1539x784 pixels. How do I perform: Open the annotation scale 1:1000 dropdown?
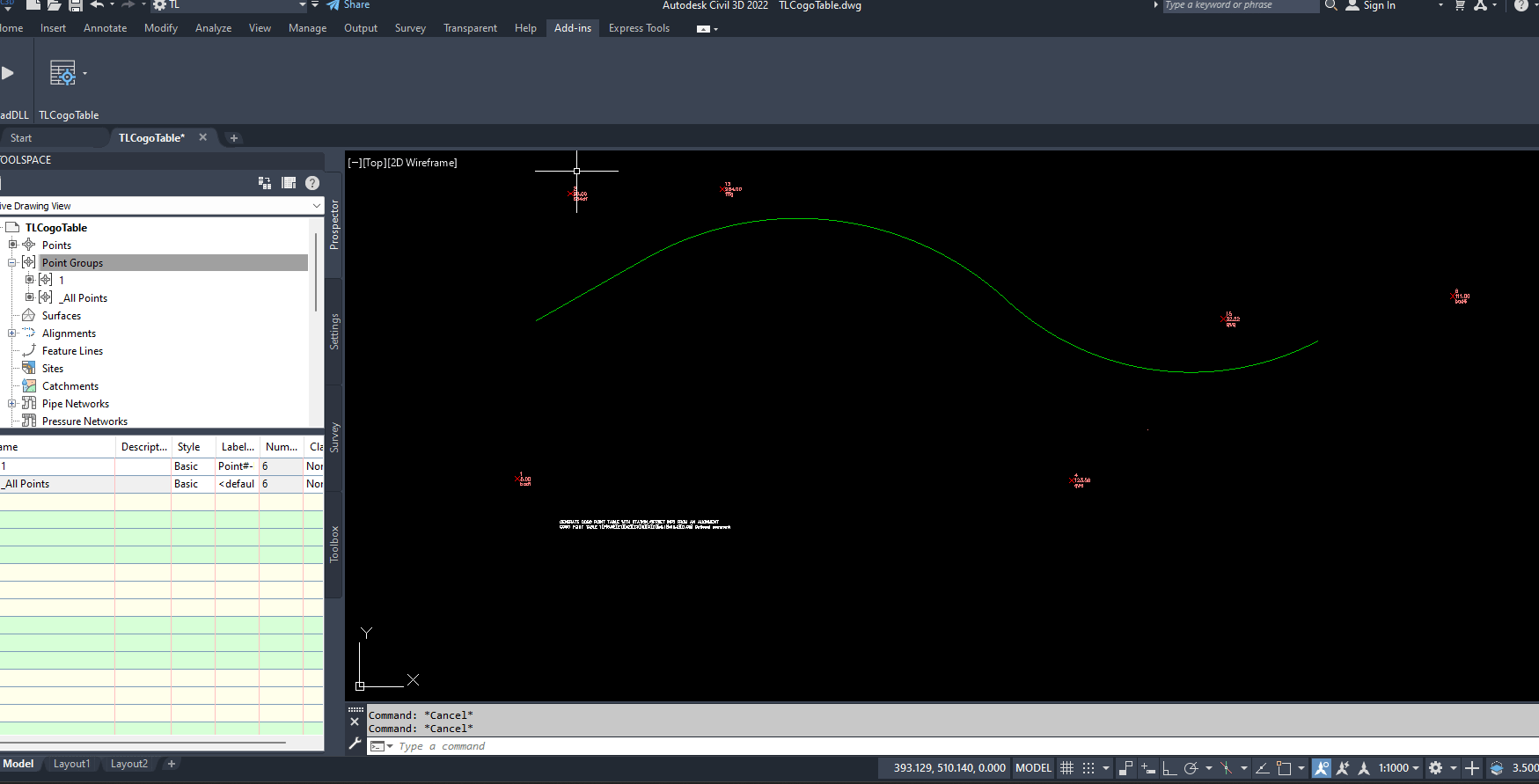pyautogui.click(x=1398, y=768)
